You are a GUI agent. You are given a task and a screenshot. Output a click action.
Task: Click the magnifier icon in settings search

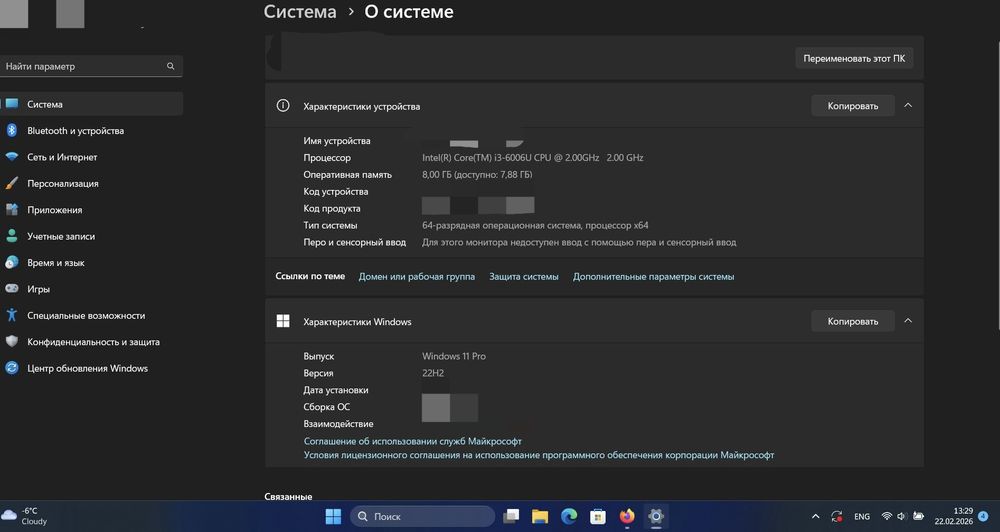pyautogui.click(x=170, y=66)
